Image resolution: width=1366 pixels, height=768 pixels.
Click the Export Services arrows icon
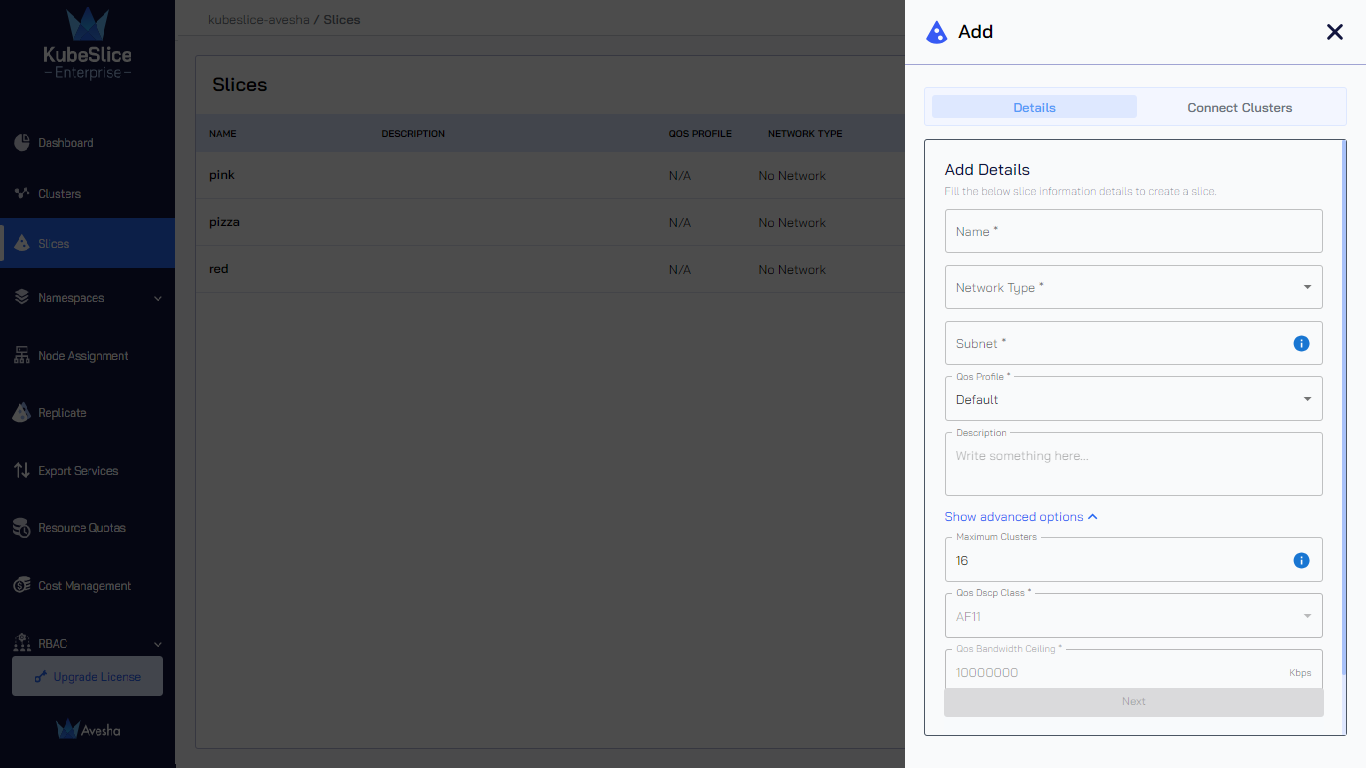[22, 470]
